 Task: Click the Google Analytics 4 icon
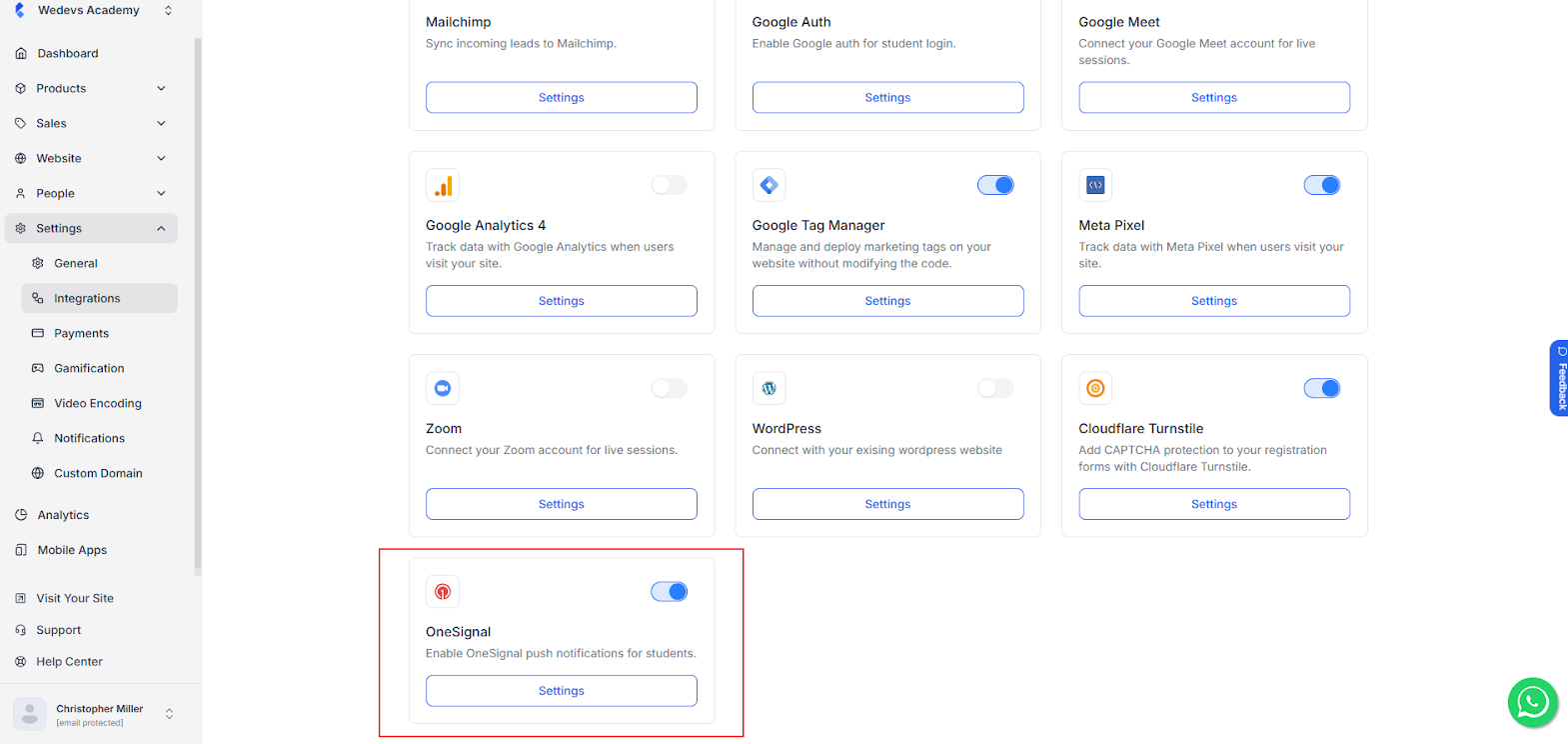click(443, 186)
